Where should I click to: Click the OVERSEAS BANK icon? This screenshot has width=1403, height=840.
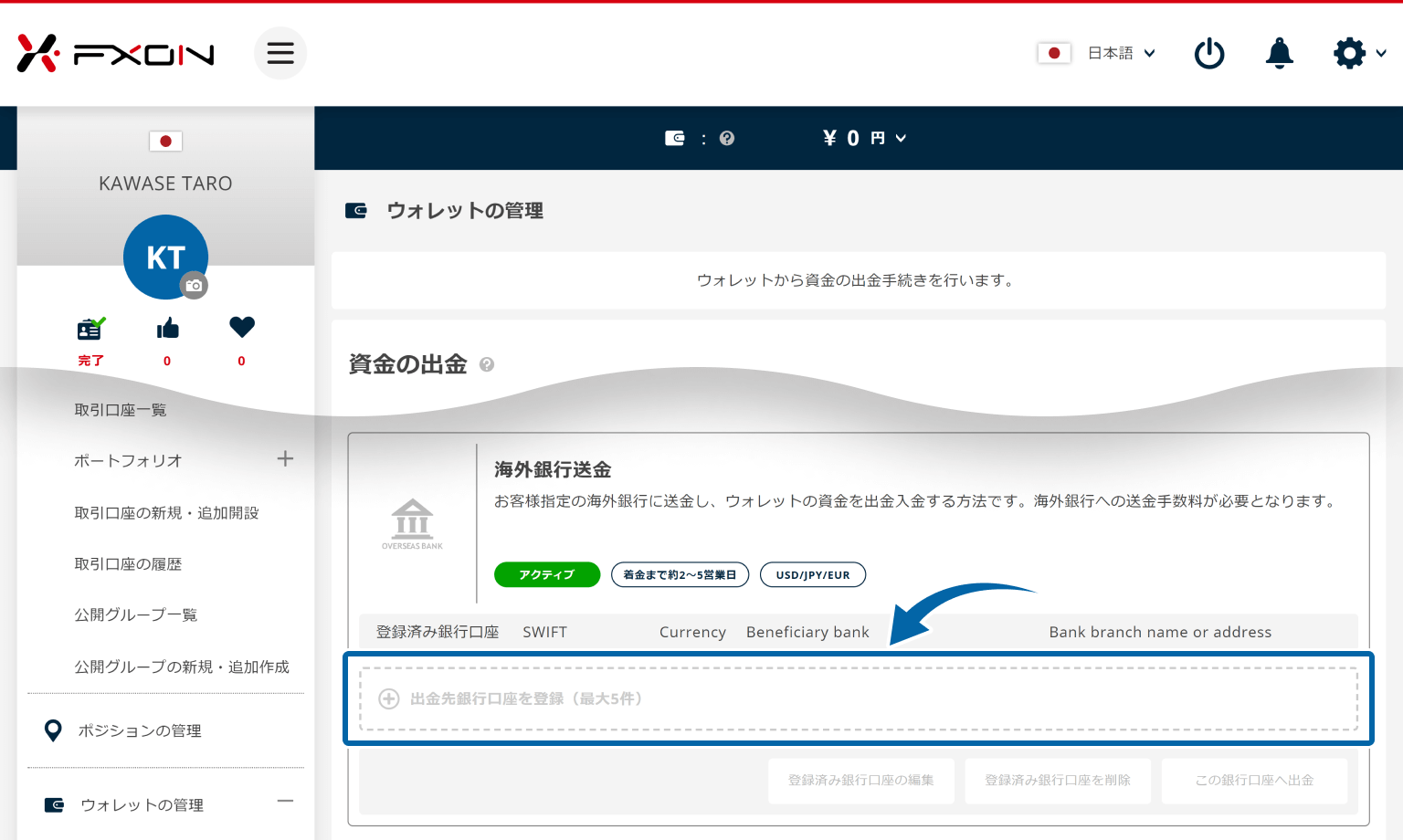pos(412,524)
